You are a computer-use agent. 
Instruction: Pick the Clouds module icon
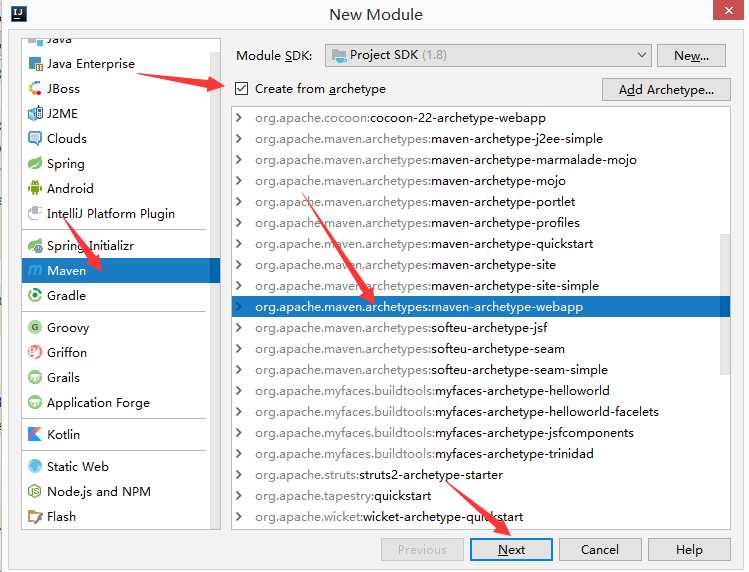pyautogui.click(x=35, y=139)
